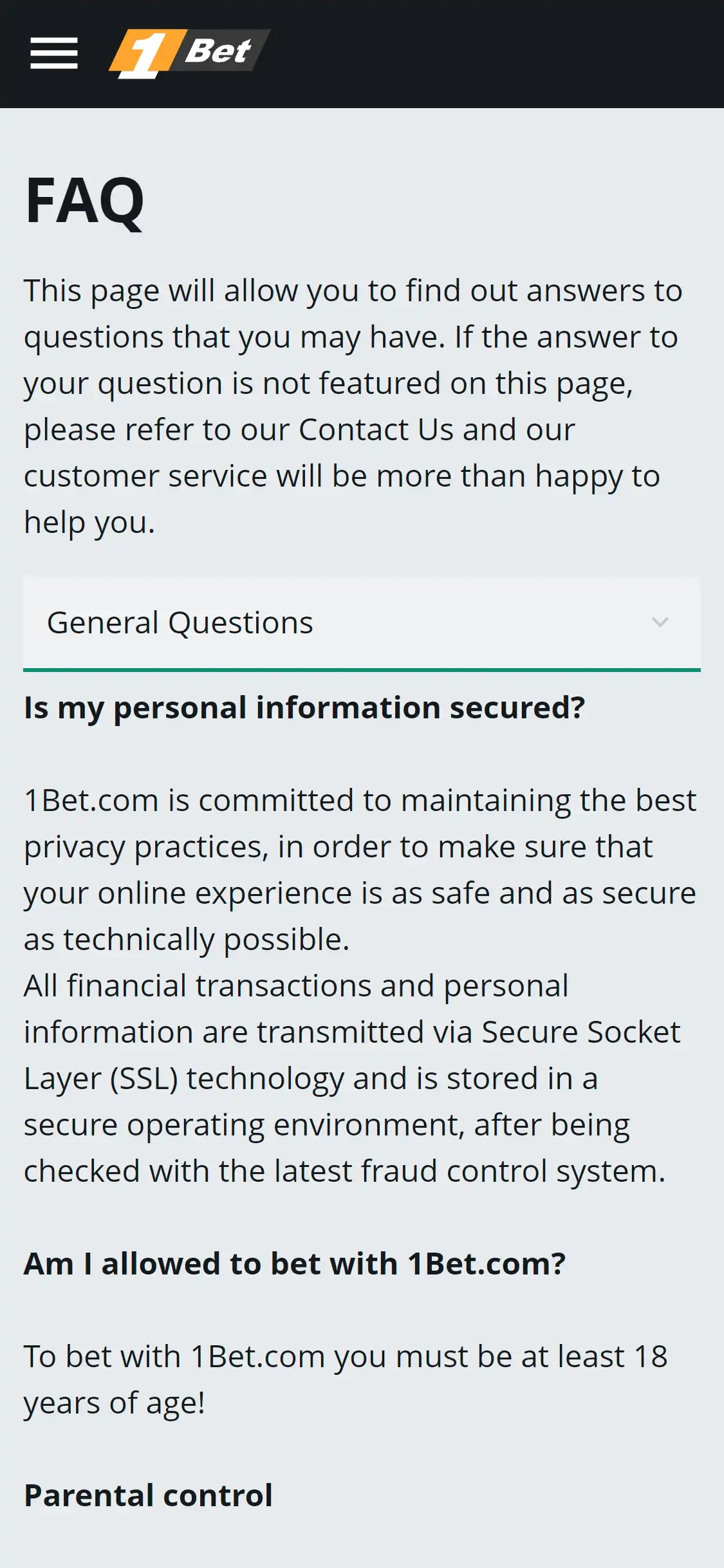Image resolution: width=724 pixels, height=1568 pixels.
Task: Click the 'Secure Socket' phrase in answer
Action: click(x=580, y=1032)
